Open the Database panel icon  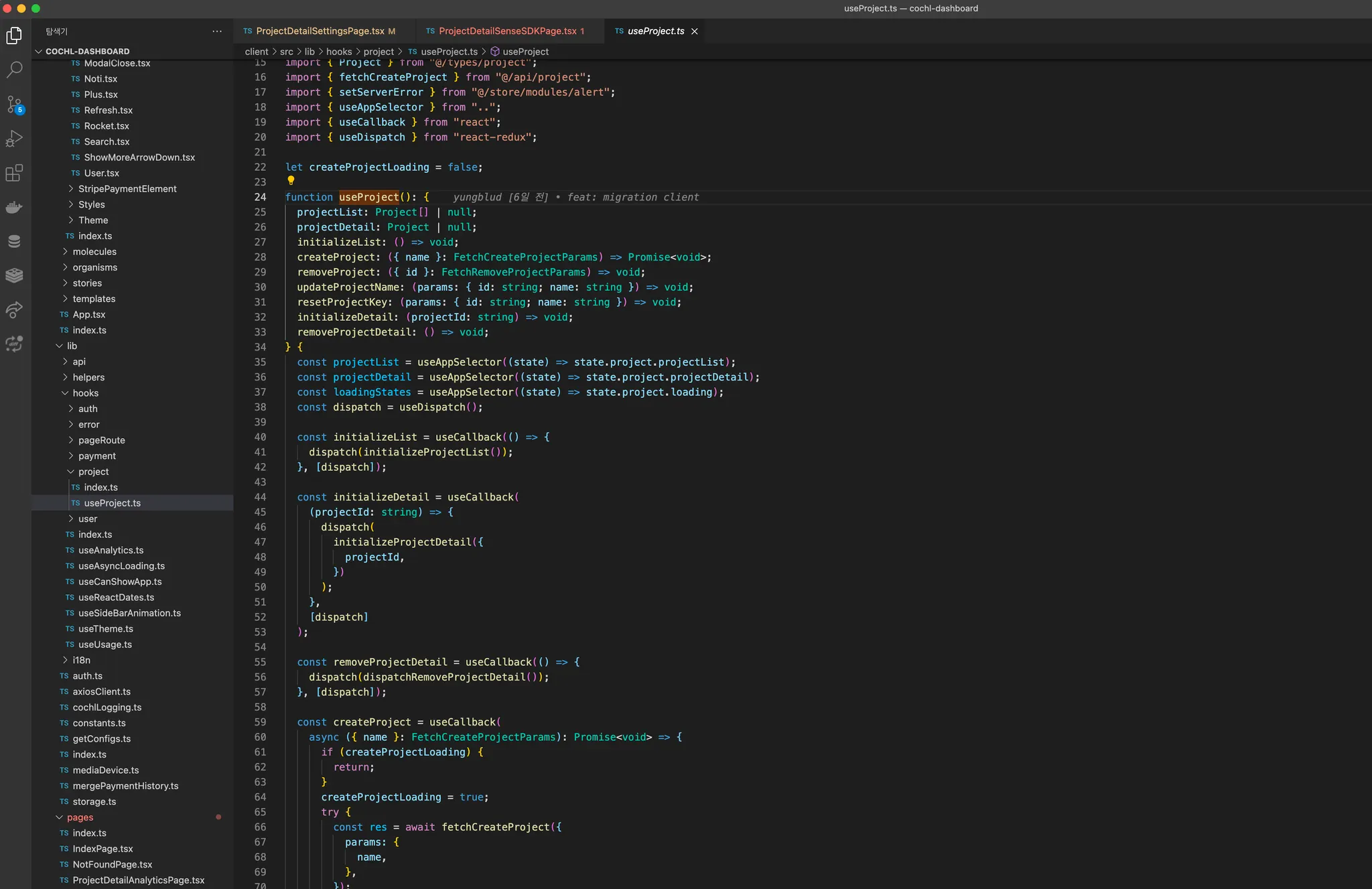click(14, 241)
